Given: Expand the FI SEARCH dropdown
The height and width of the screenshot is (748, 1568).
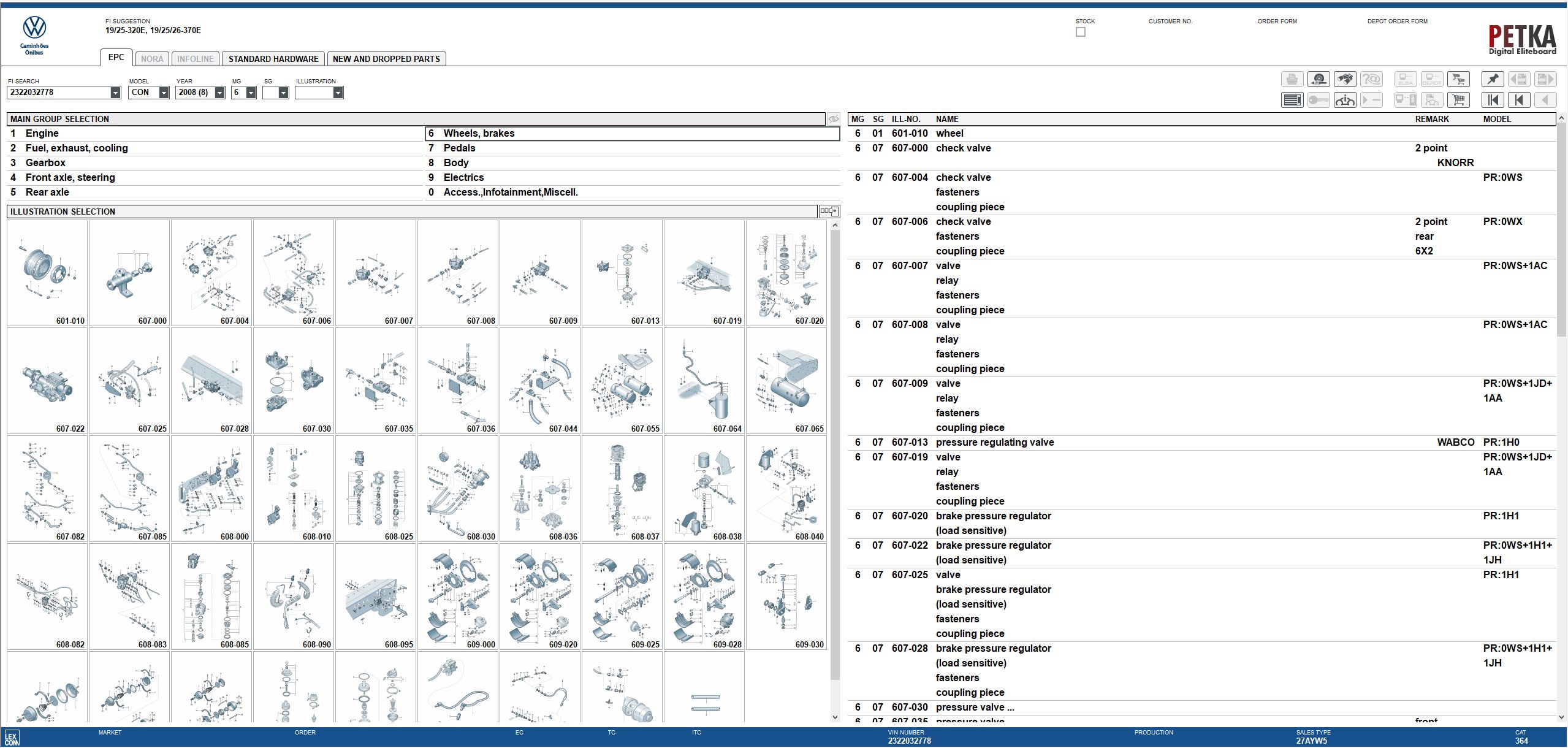Looking at the screenshot, I should (x=115, y=93).
